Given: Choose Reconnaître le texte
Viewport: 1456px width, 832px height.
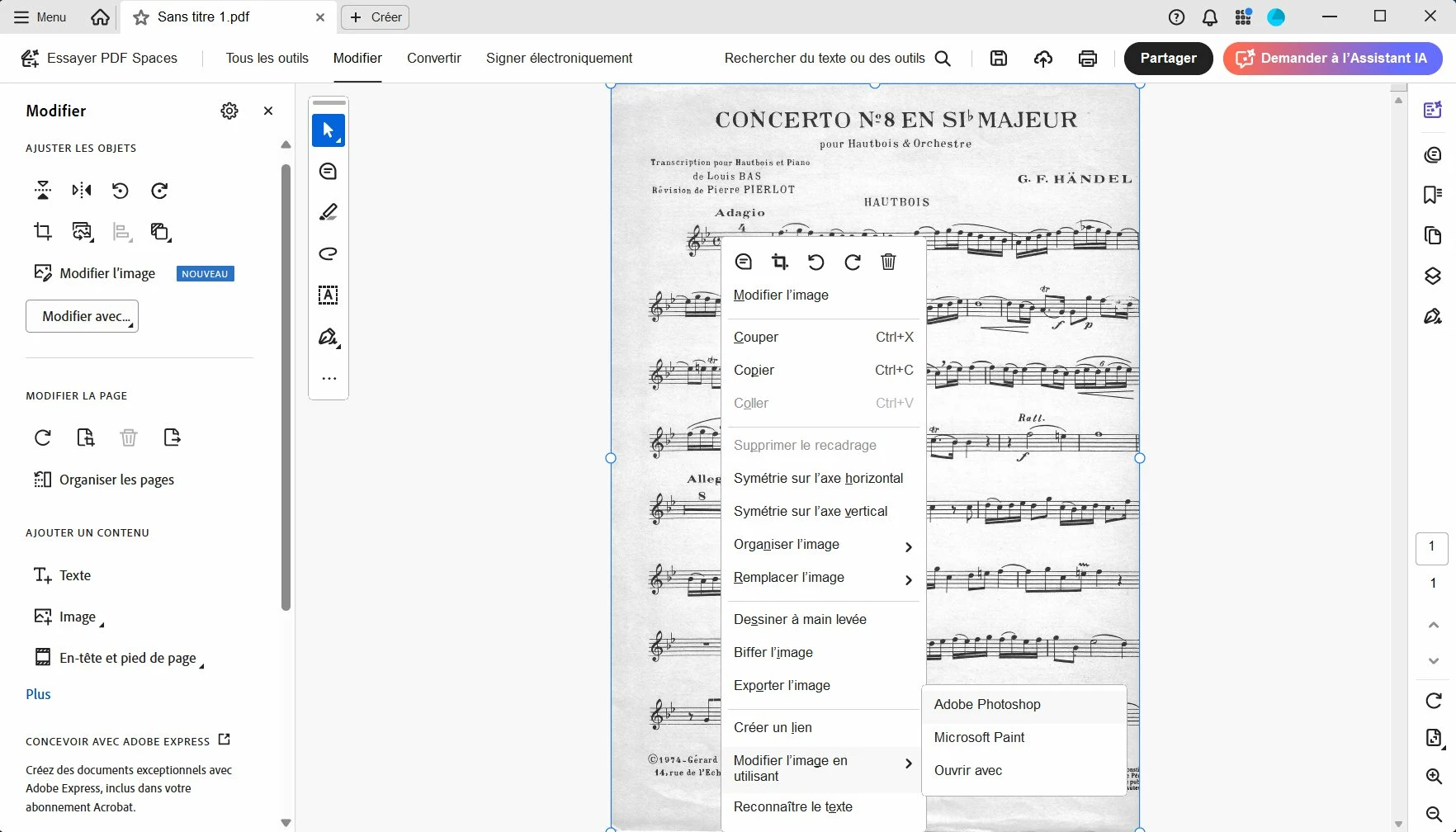Looking at the screenshot, I should [823, 807].
